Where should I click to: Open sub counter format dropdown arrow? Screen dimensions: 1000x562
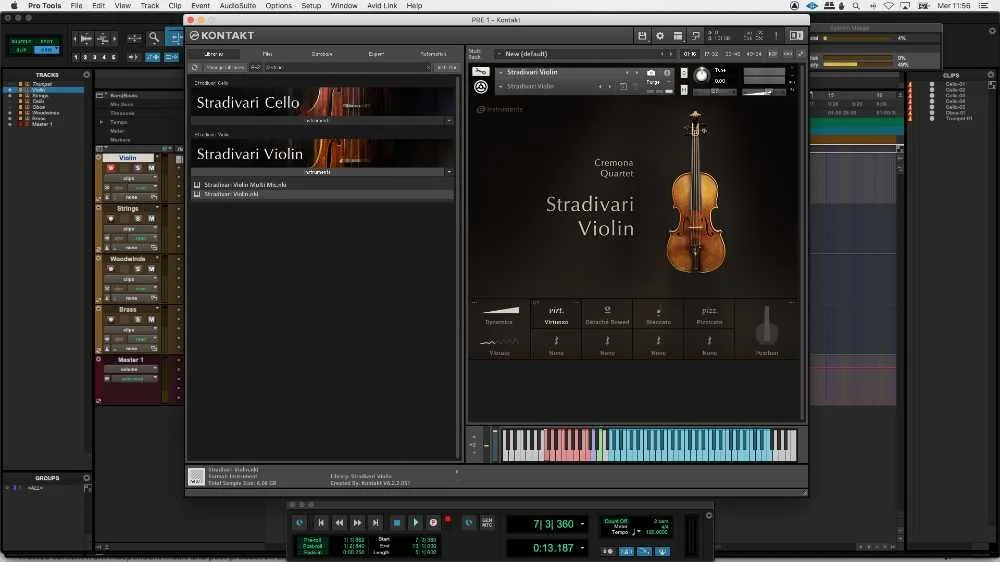pyautogui.click(x=582, y=548)
